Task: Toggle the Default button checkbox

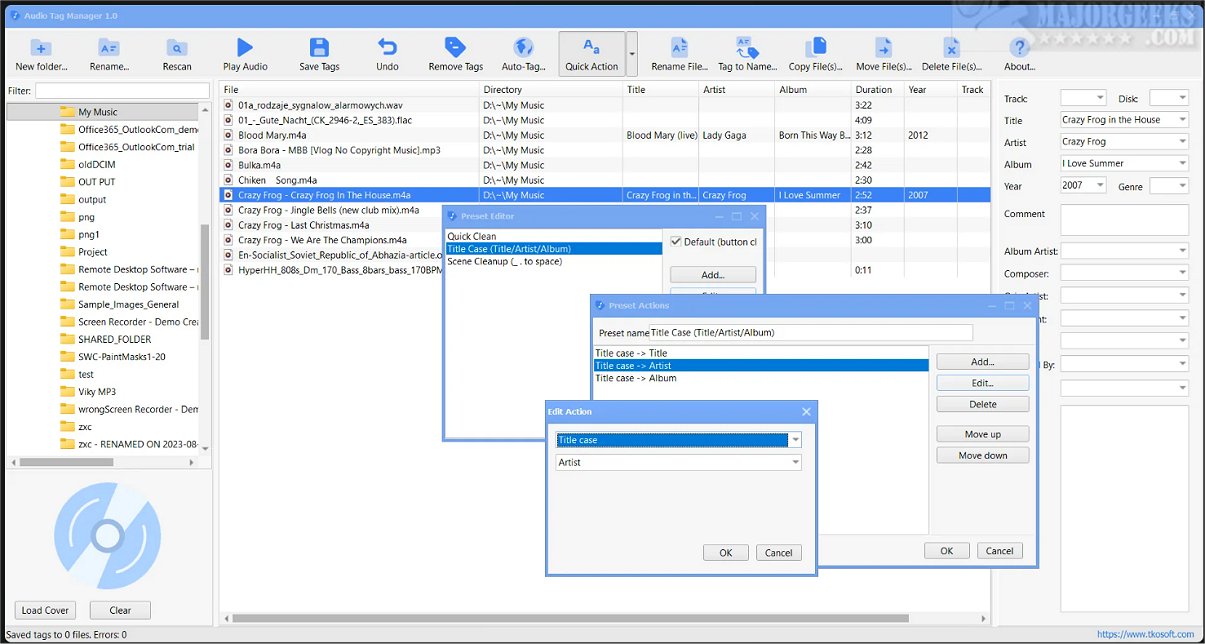Action: pyautogui.click(x=675, y=241)
